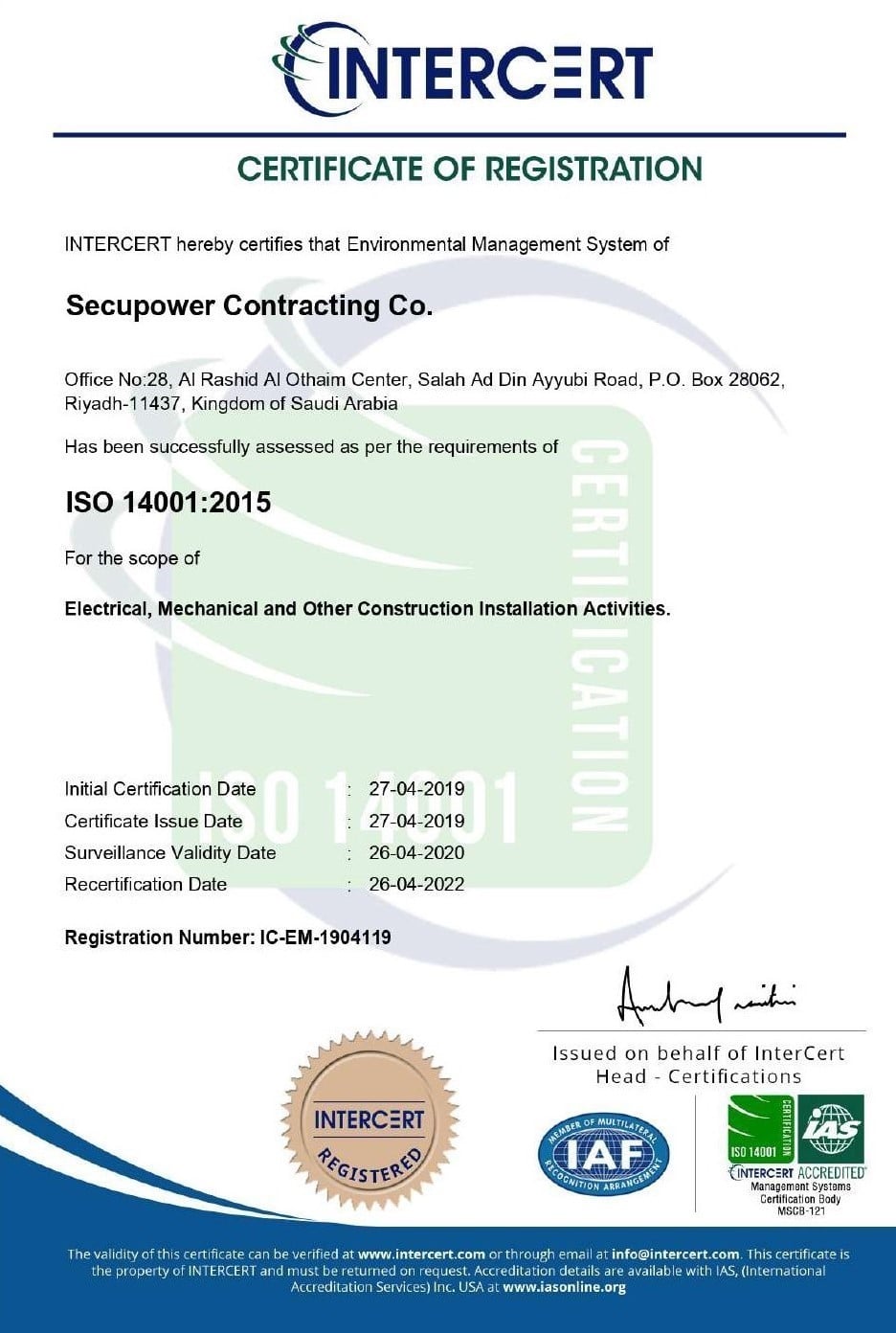Click the IAF multilateral recognition logo
Image resolution: width=896 pixels, height=1333 pixels.
pos(603,1154)
